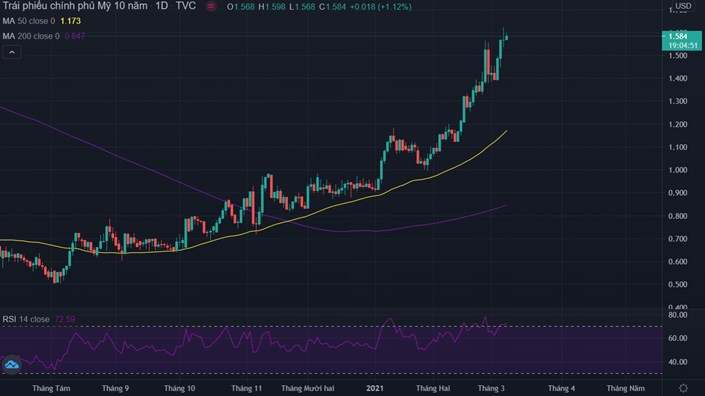
Task: Click the TradingView cloud logo icon
Action: point(11,365)
